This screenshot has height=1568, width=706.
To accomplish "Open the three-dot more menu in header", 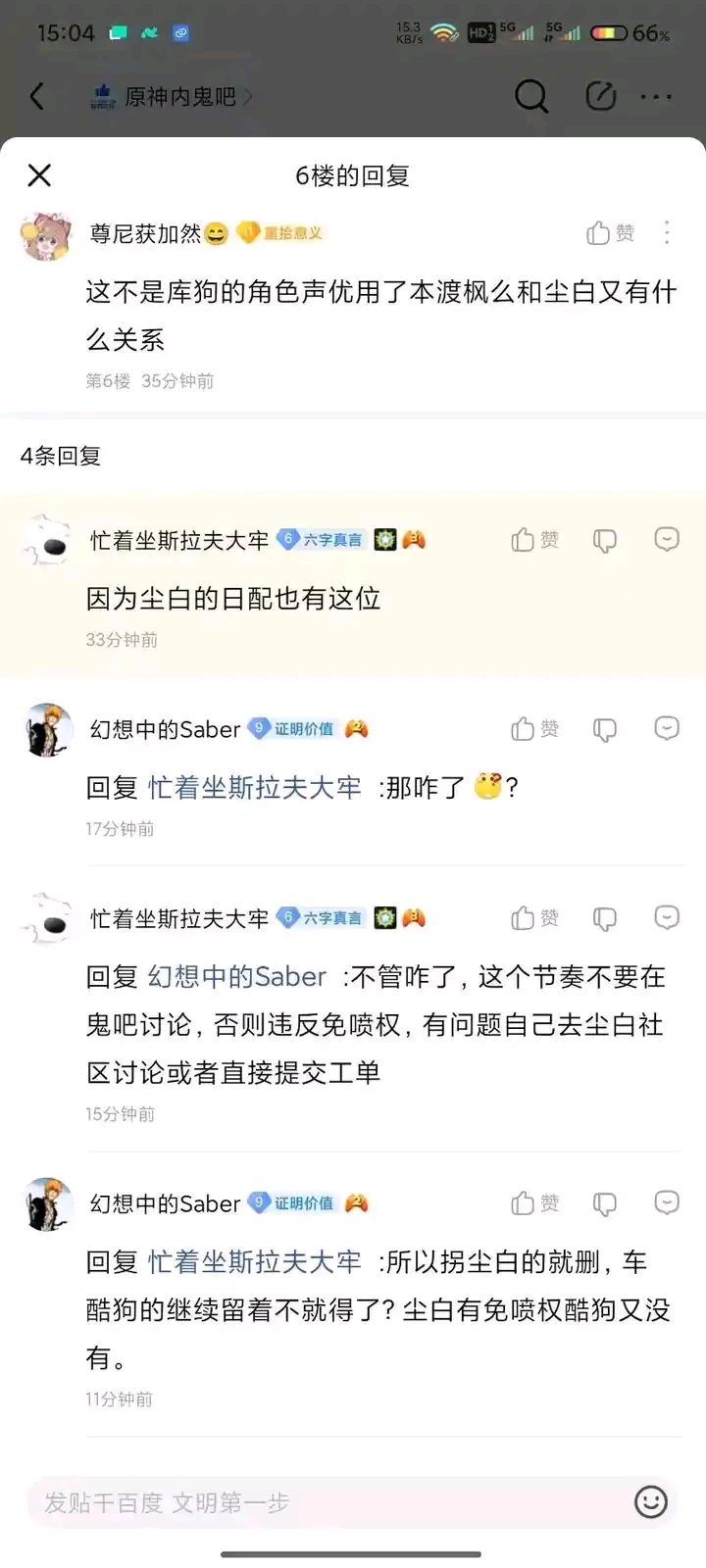I will click(656, 96).
